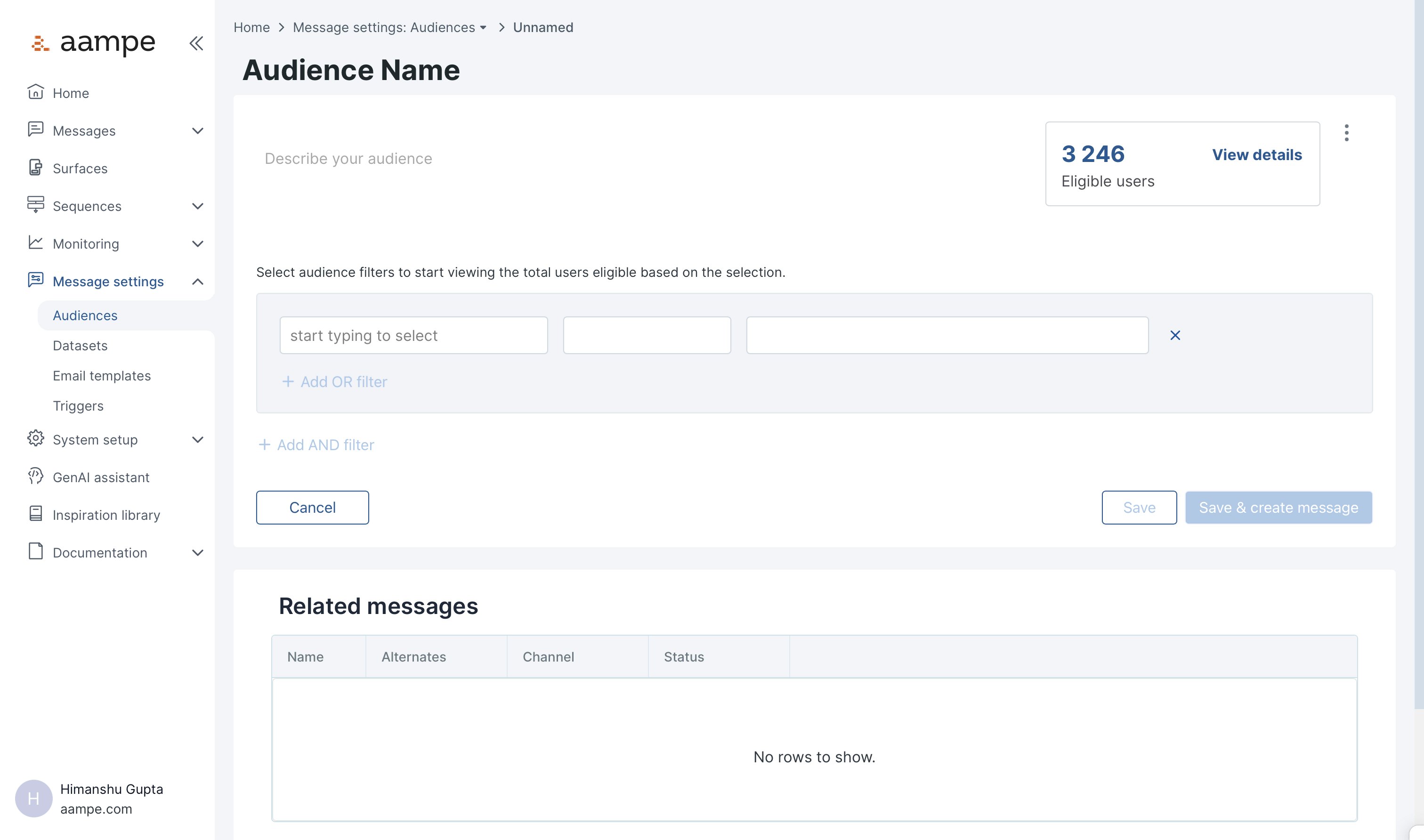Expand the System setup chevron
This screenshot has width=1424, height=840.
coord(197,440)
